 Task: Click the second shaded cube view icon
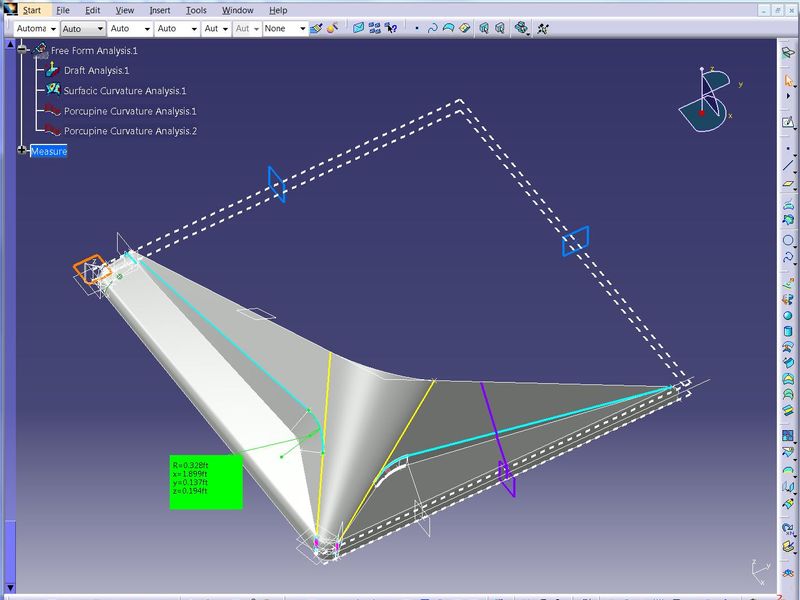[500, 29]
